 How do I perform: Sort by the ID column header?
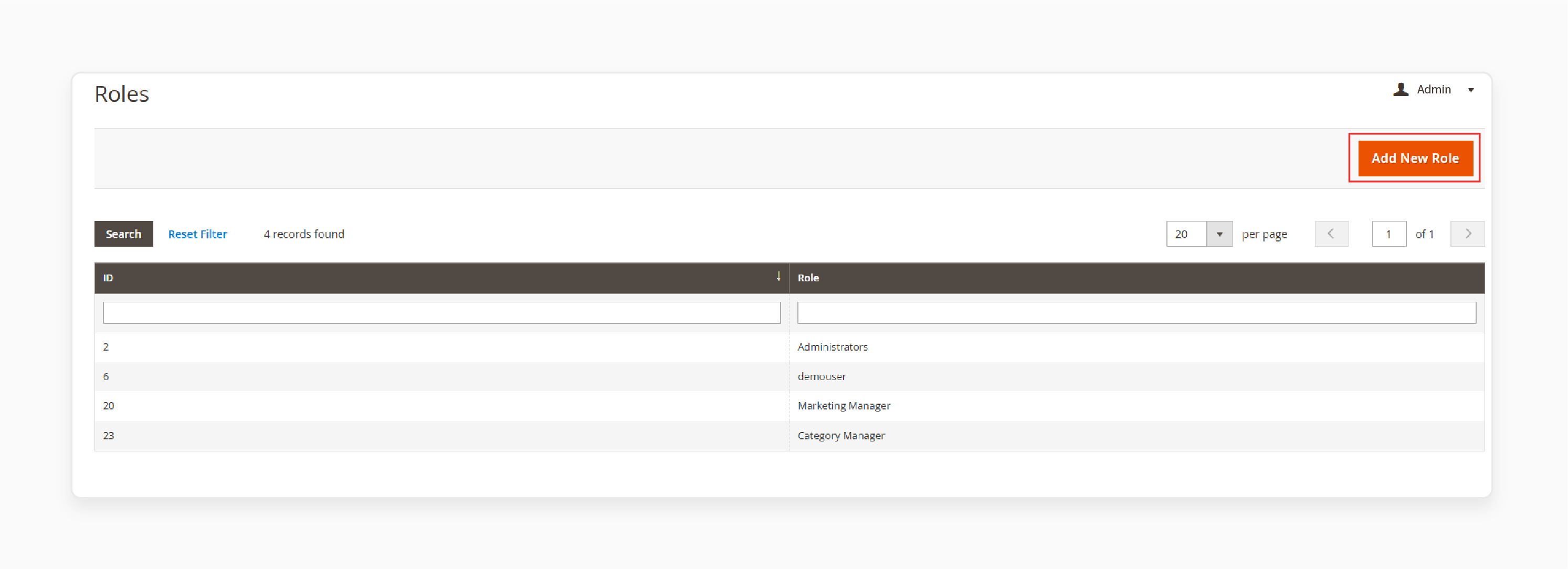tap(441, 278)
